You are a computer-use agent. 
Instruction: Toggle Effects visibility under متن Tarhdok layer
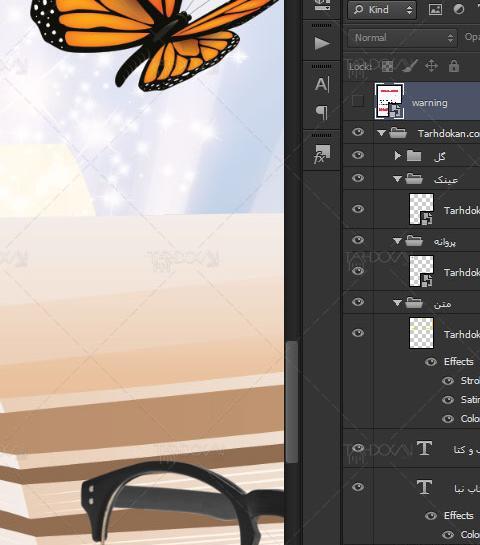pyautogui.click(x=431, y=362)
